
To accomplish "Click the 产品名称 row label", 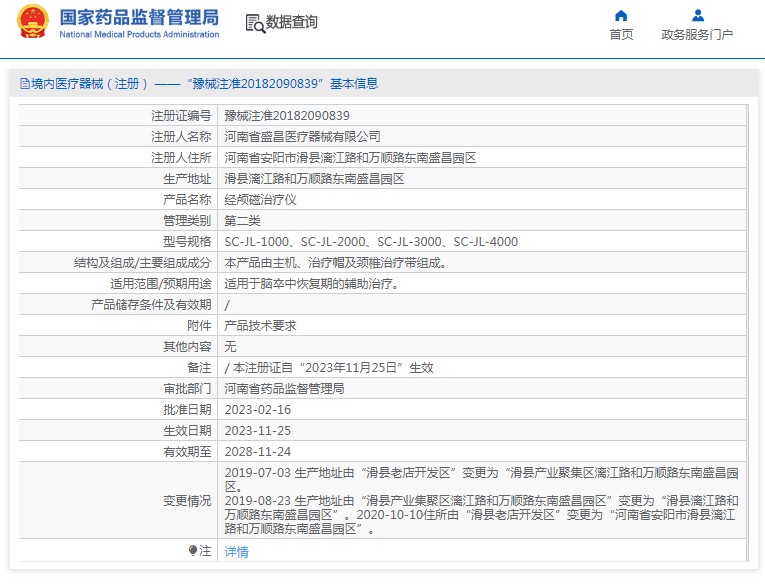I will [x=187, y=200].
